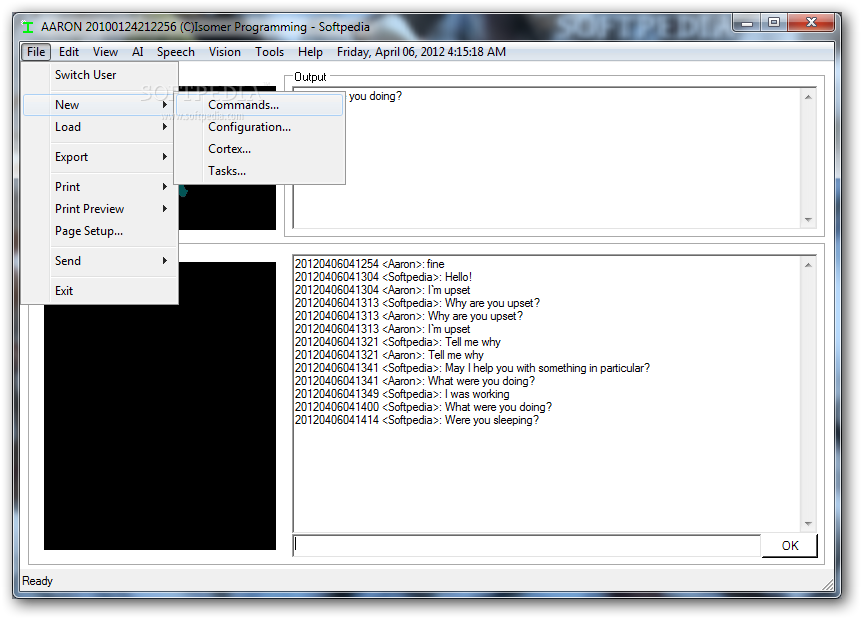Image resolution: width=862 pixels, height=619 pixels.
Task: Select Page Setup... menu entry
Action: (x=100, y=231)
